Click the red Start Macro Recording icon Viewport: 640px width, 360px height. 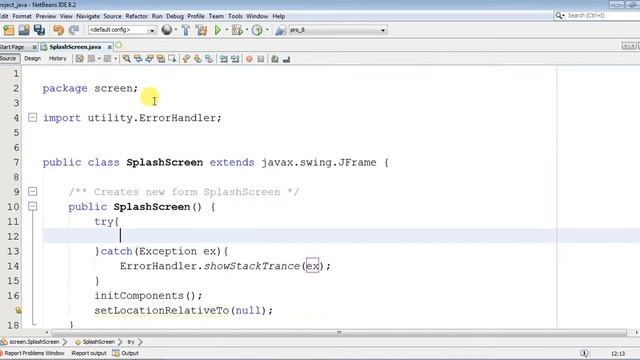[249, 59]
